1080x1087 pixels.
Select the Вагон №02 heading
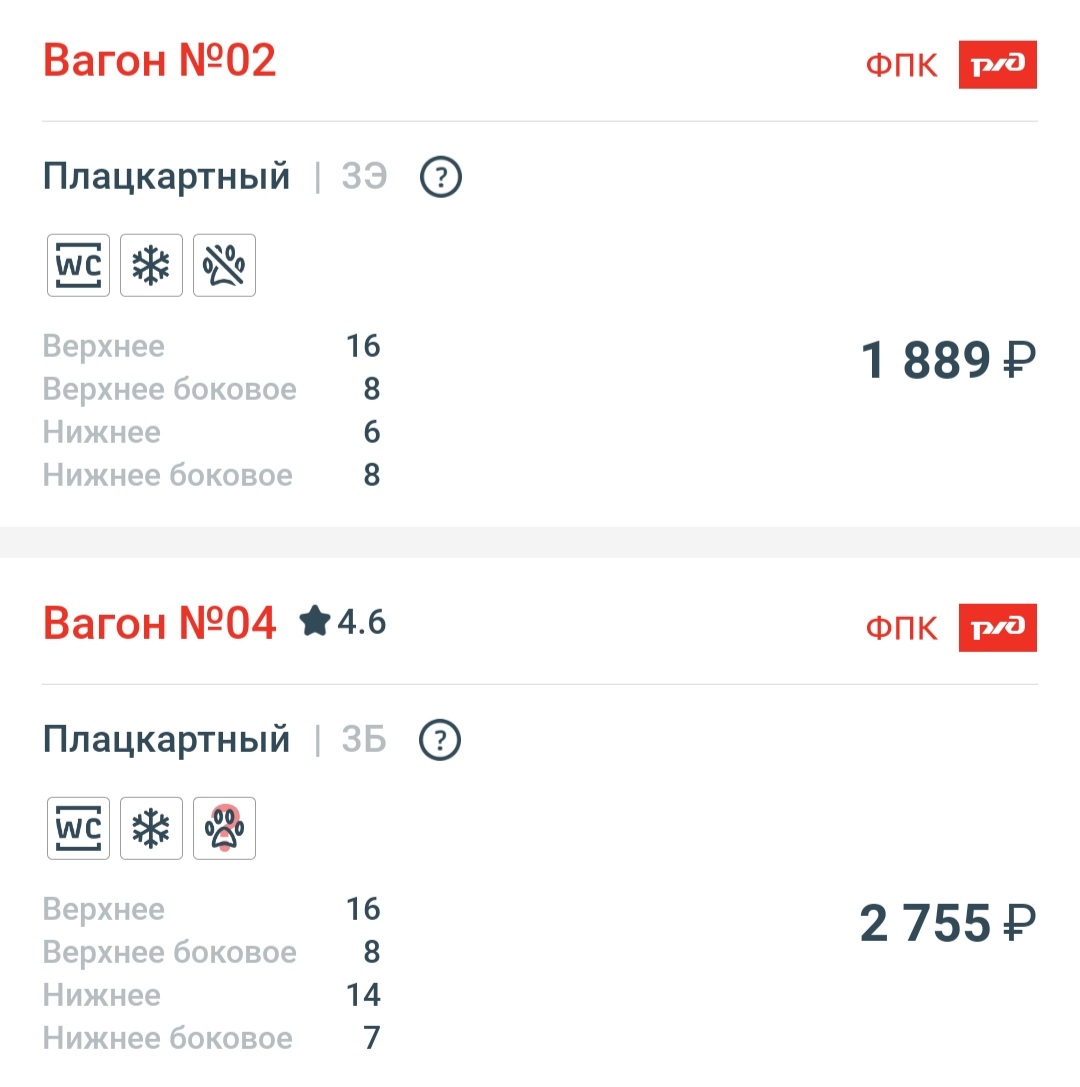(x=159, y=62)
